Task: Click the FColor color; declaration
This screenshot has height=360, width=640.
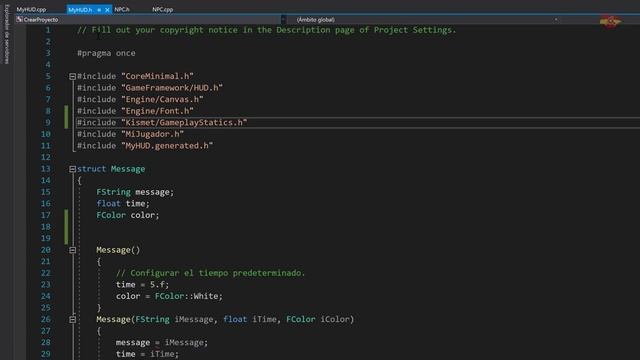Action: 128,215
